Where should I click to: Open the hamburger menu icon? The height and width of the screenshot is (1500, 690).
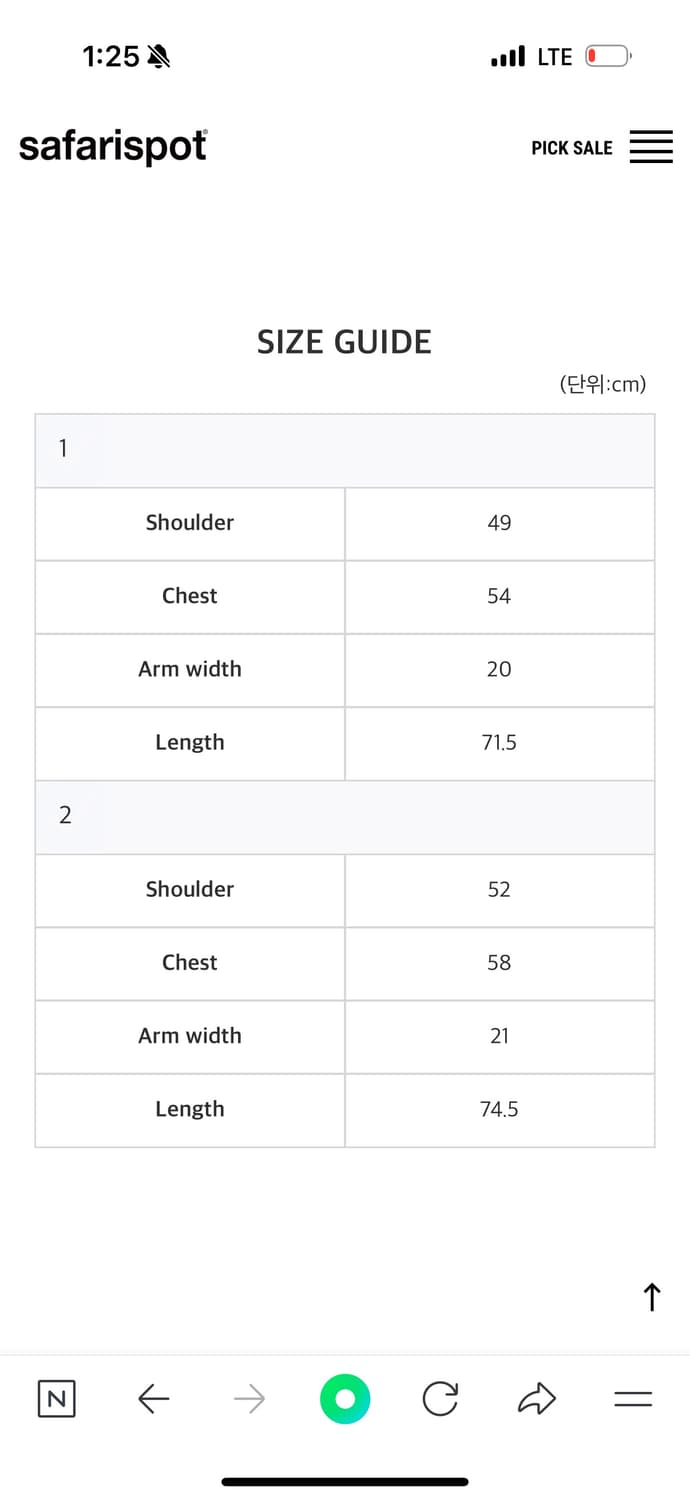click(x=651, y=147)
